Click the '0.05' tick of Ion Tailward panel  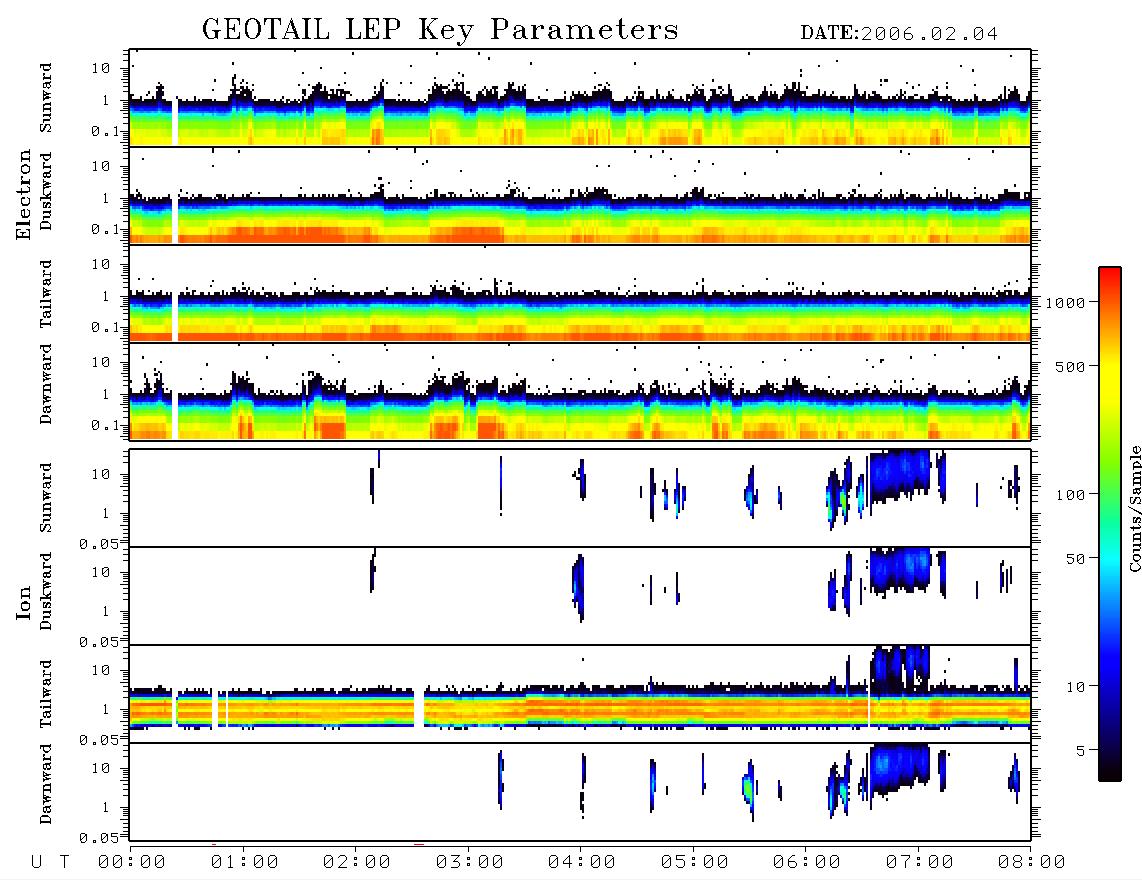99,740
